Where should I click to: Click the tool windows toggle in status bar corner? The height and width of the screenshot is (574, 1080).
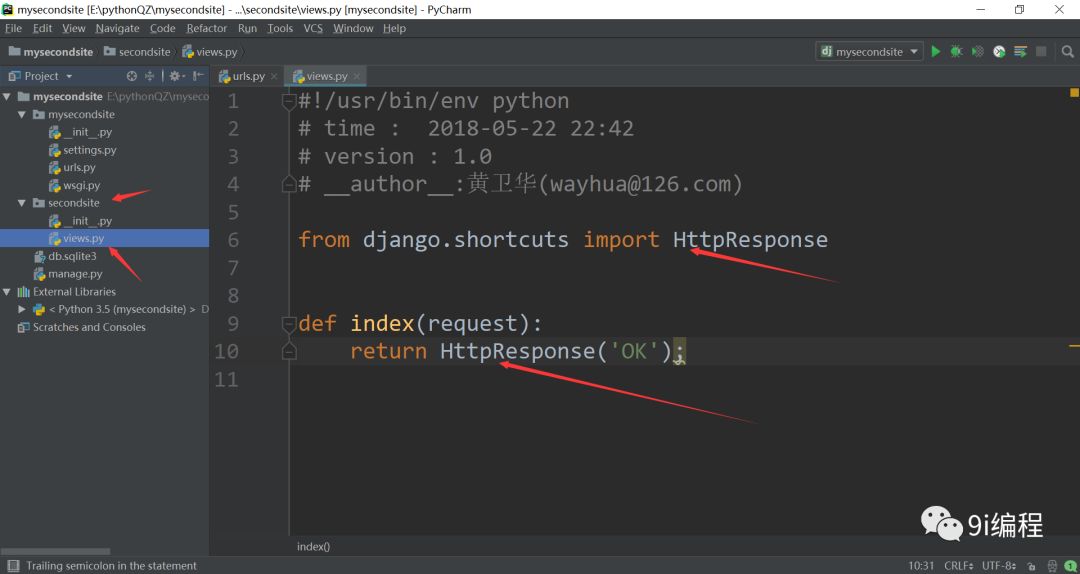pos(13,566)
